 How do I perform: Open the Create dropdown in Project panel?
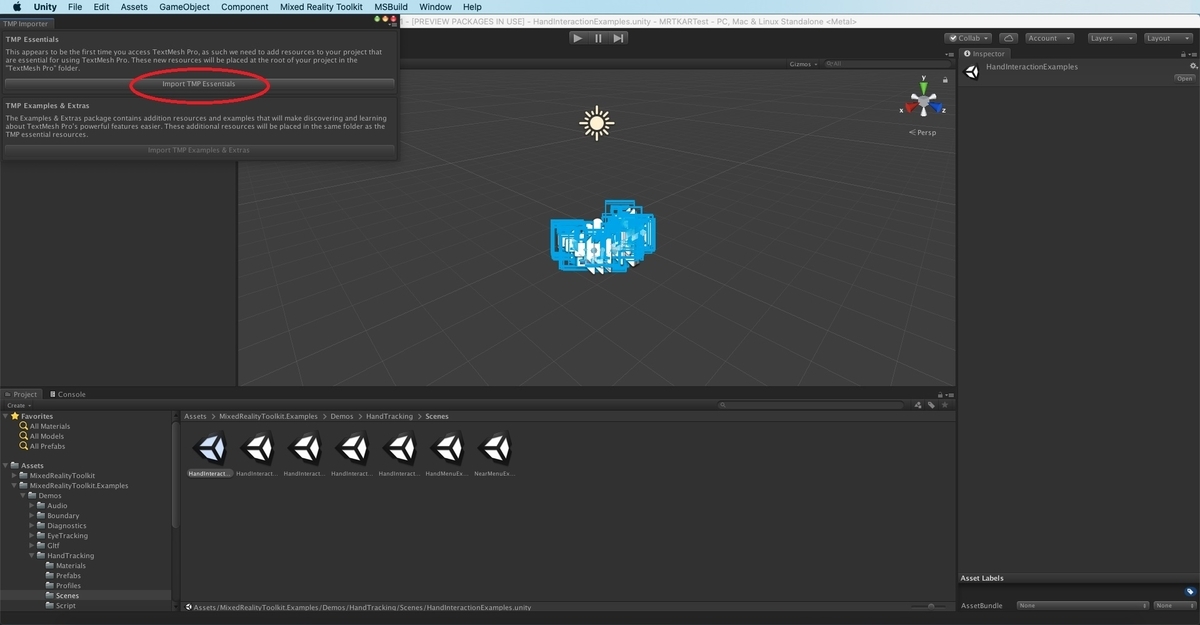point(18,405)
